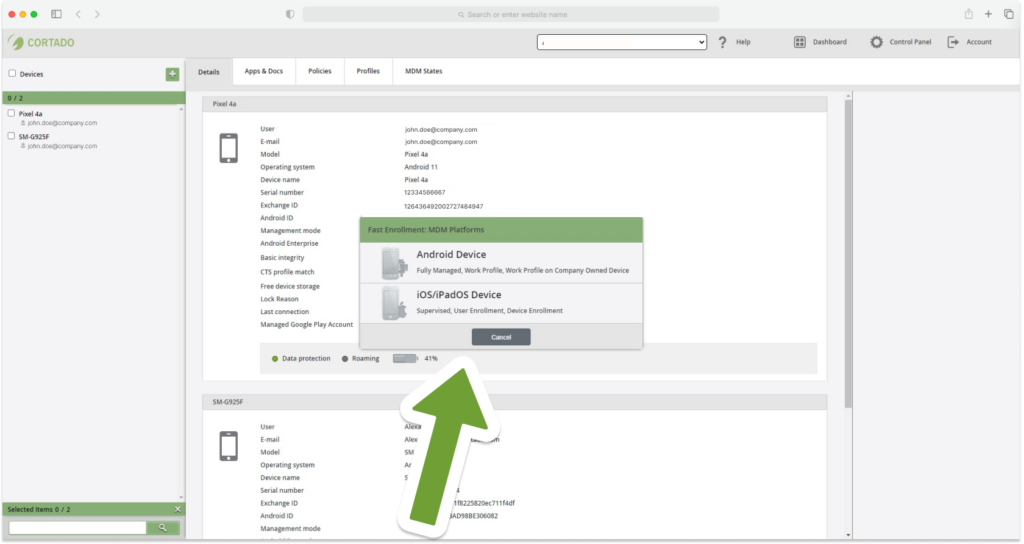This screenshot has width=1024, height=544.
Task: Click the Help link
Action: [743, 42]
